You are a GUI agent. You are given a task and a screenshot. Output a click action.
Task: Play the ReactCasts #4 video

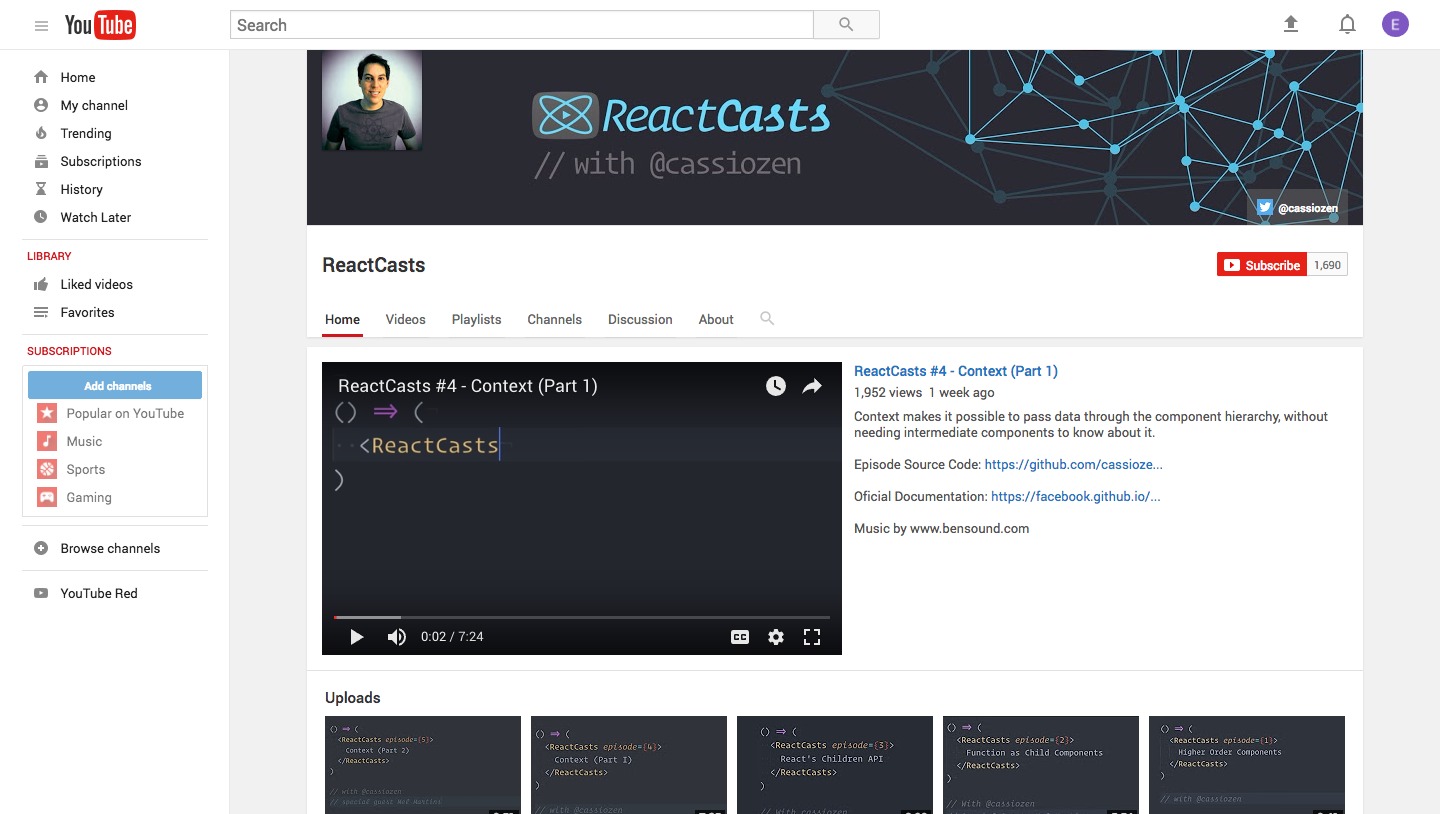356,636
